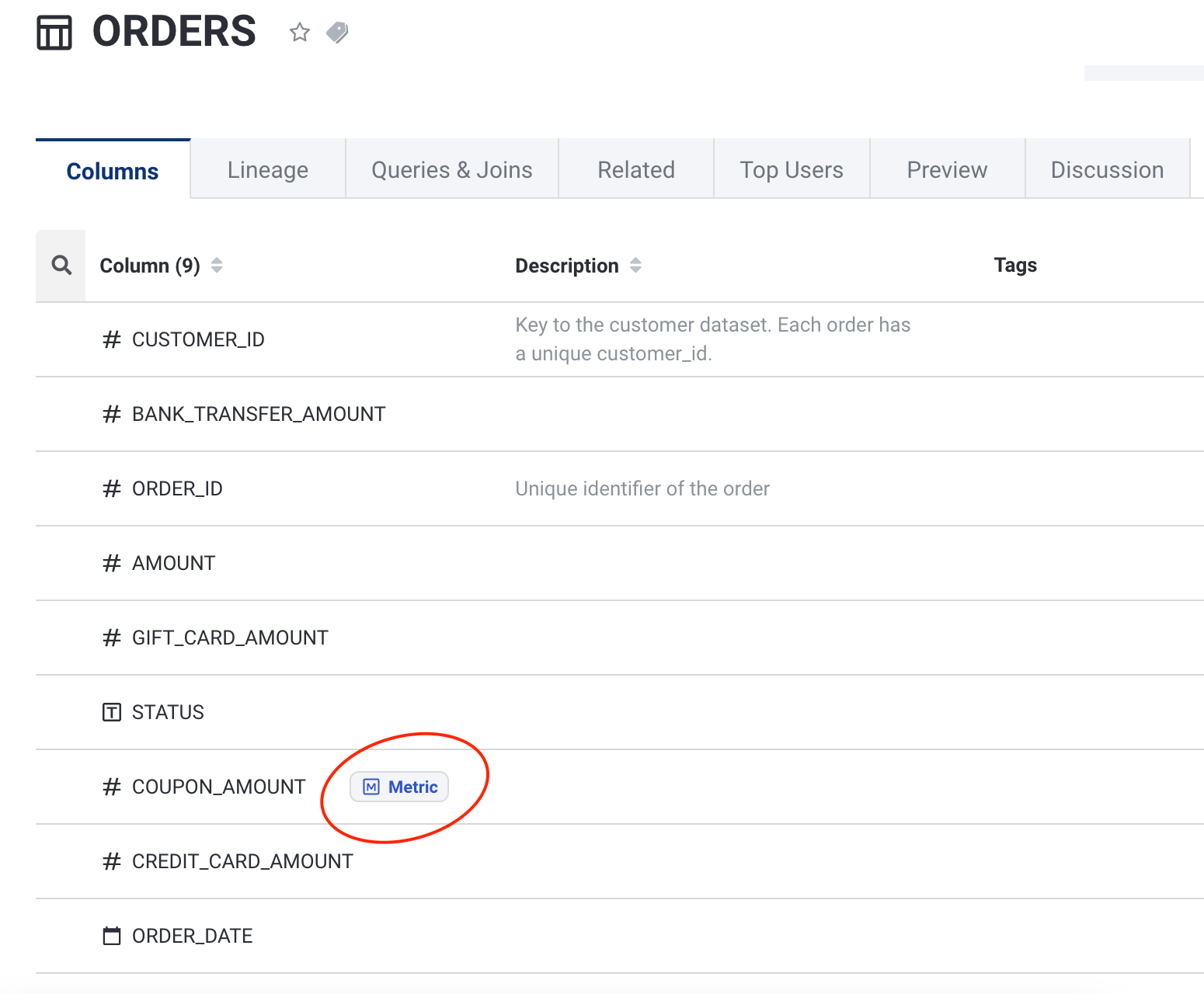1204x994 pixels.
Task: Star the ORDERS table as favorite
Action: [x=300, y=33]
